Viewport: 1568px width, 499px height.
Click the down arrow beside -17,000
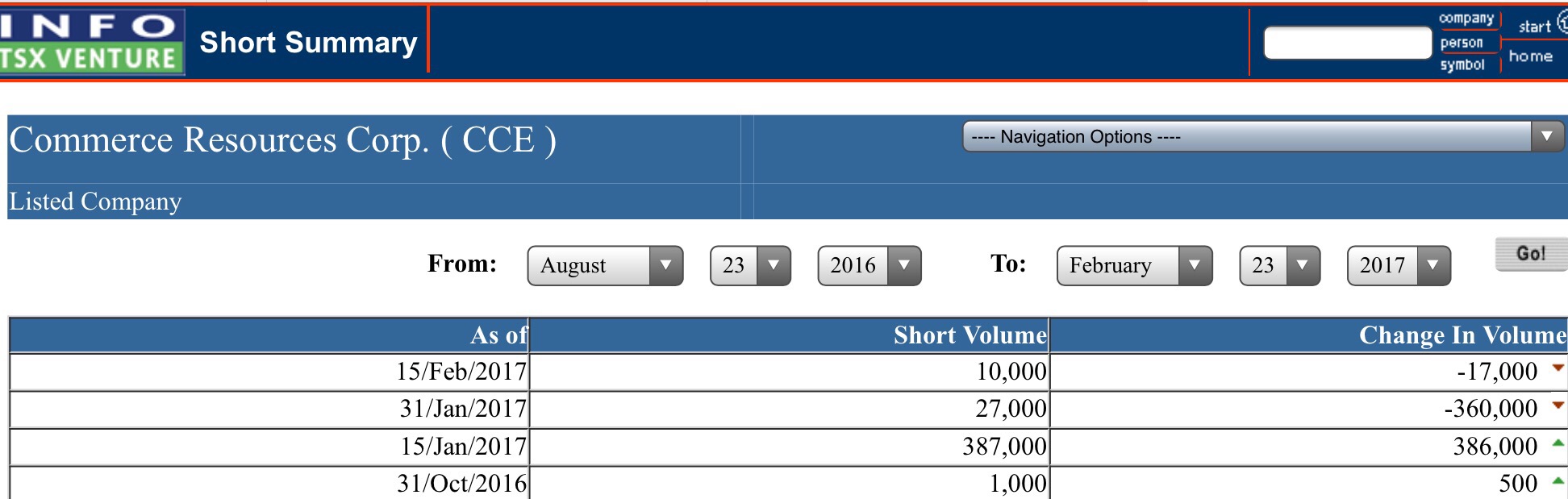(x=1558, y=368)
